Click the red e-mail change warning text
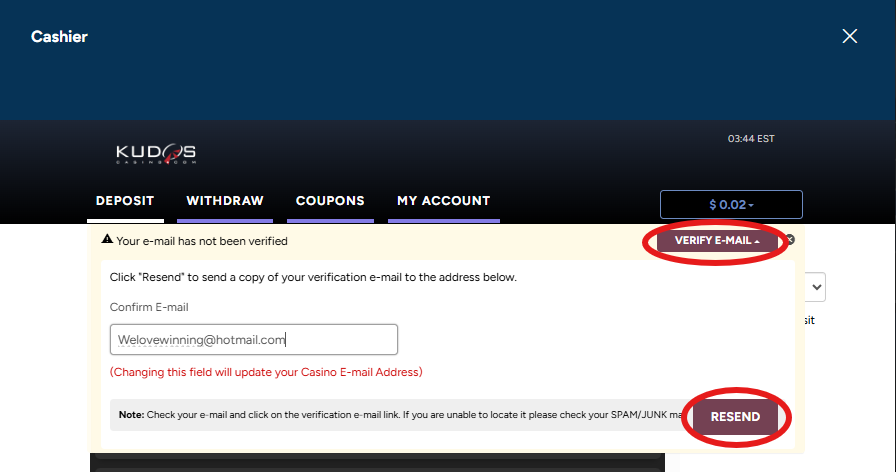896x472 pixels. click(x=266, y=372)
